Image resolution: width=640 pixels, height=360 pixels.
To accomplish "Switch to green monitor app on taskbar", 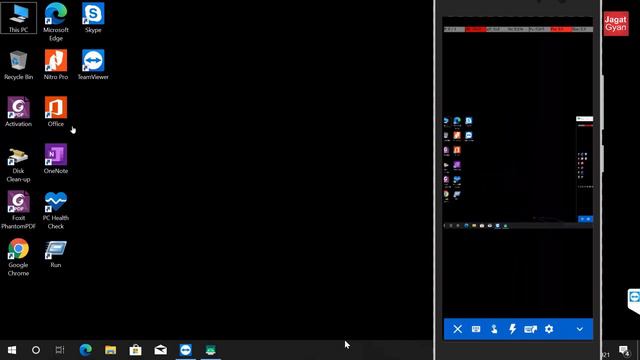I will 211,350.
